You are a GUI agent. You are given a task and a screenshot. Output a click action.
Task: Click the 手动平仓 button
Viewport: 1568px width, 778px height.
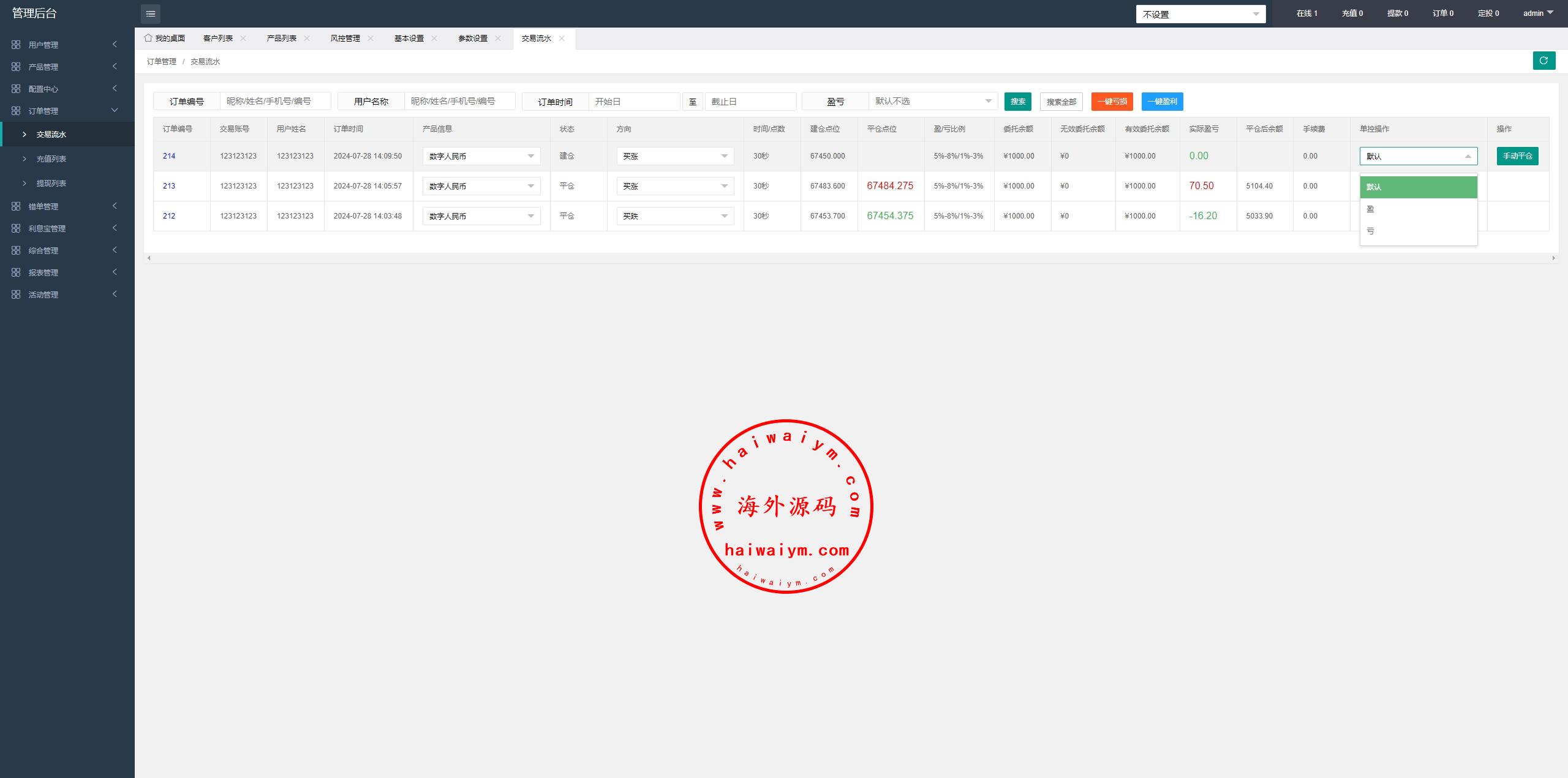(1517, 156)
